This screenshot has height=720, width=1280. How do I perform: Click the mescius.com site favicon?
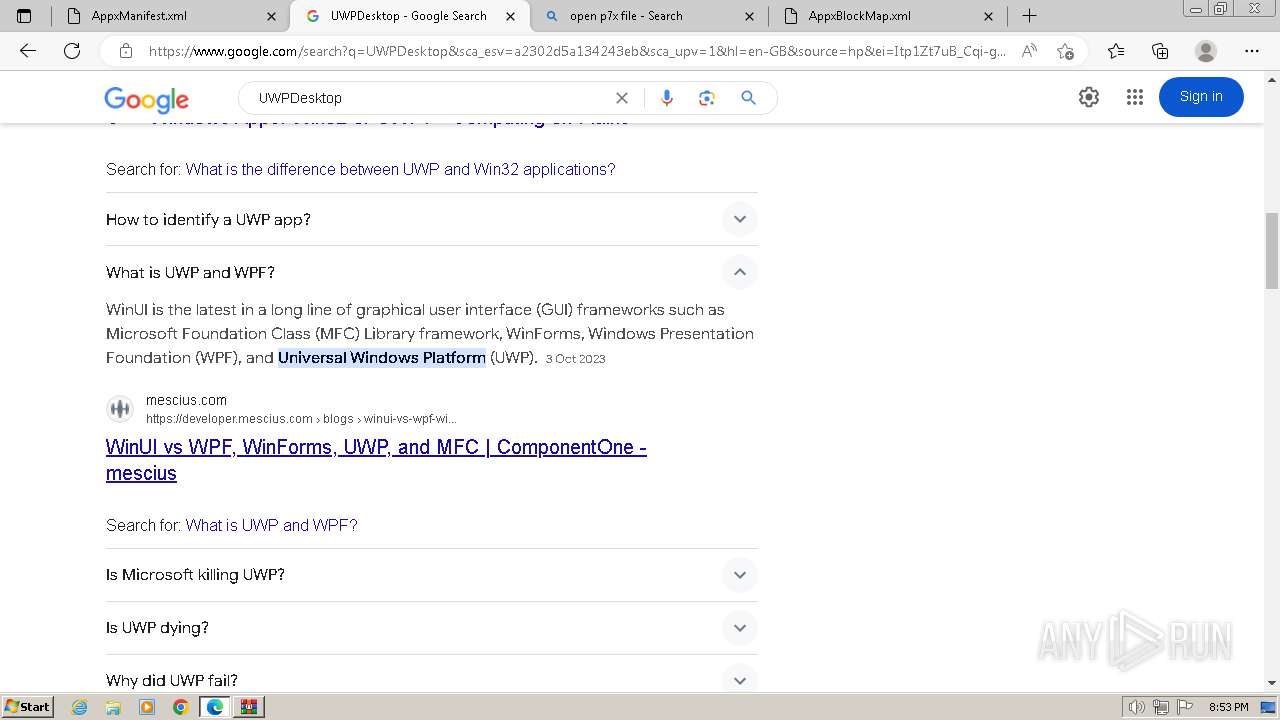click(120, 408)
